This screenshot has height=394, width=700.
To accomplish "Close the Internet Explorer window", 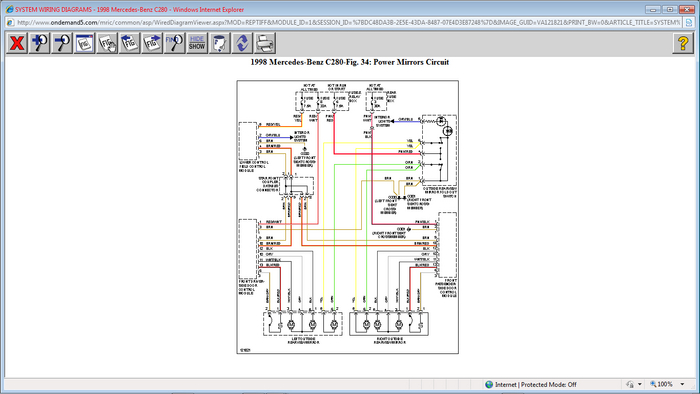I will click(687, 9).
